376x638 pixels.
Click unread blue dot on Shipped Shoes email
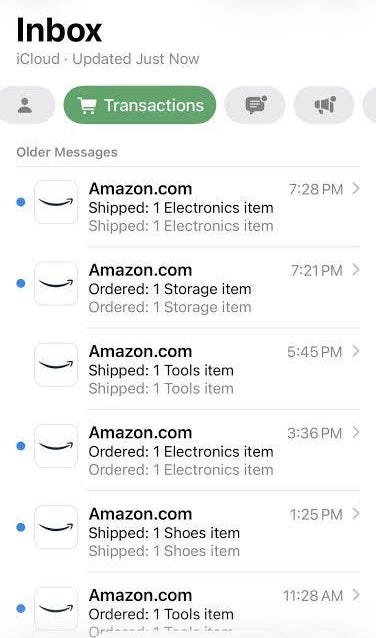pos(21,527)
